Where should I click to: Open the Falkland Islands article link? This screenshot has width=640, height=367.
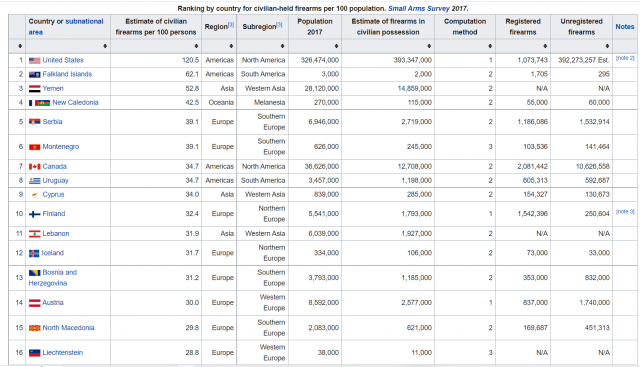(x=67, y=74)
